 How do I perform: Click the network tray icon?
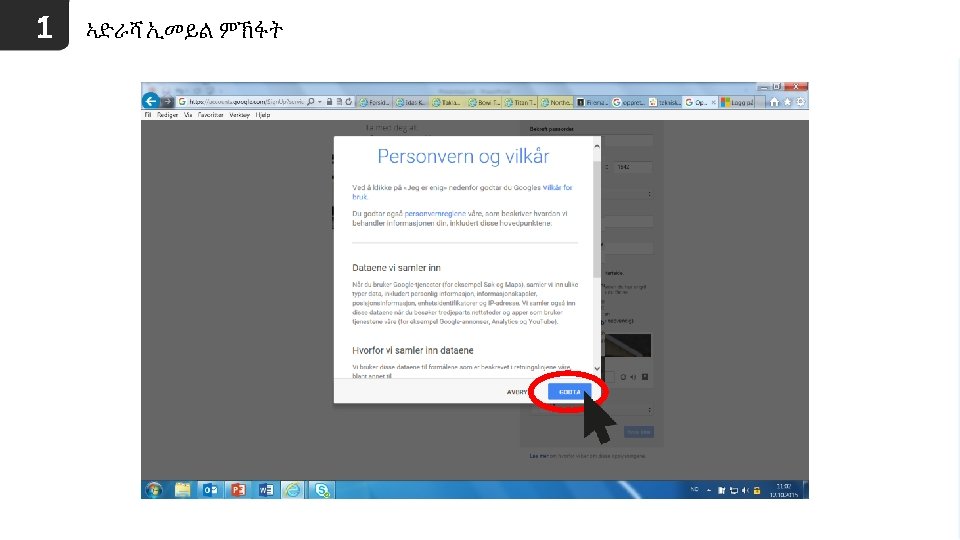tap(733, 490)
